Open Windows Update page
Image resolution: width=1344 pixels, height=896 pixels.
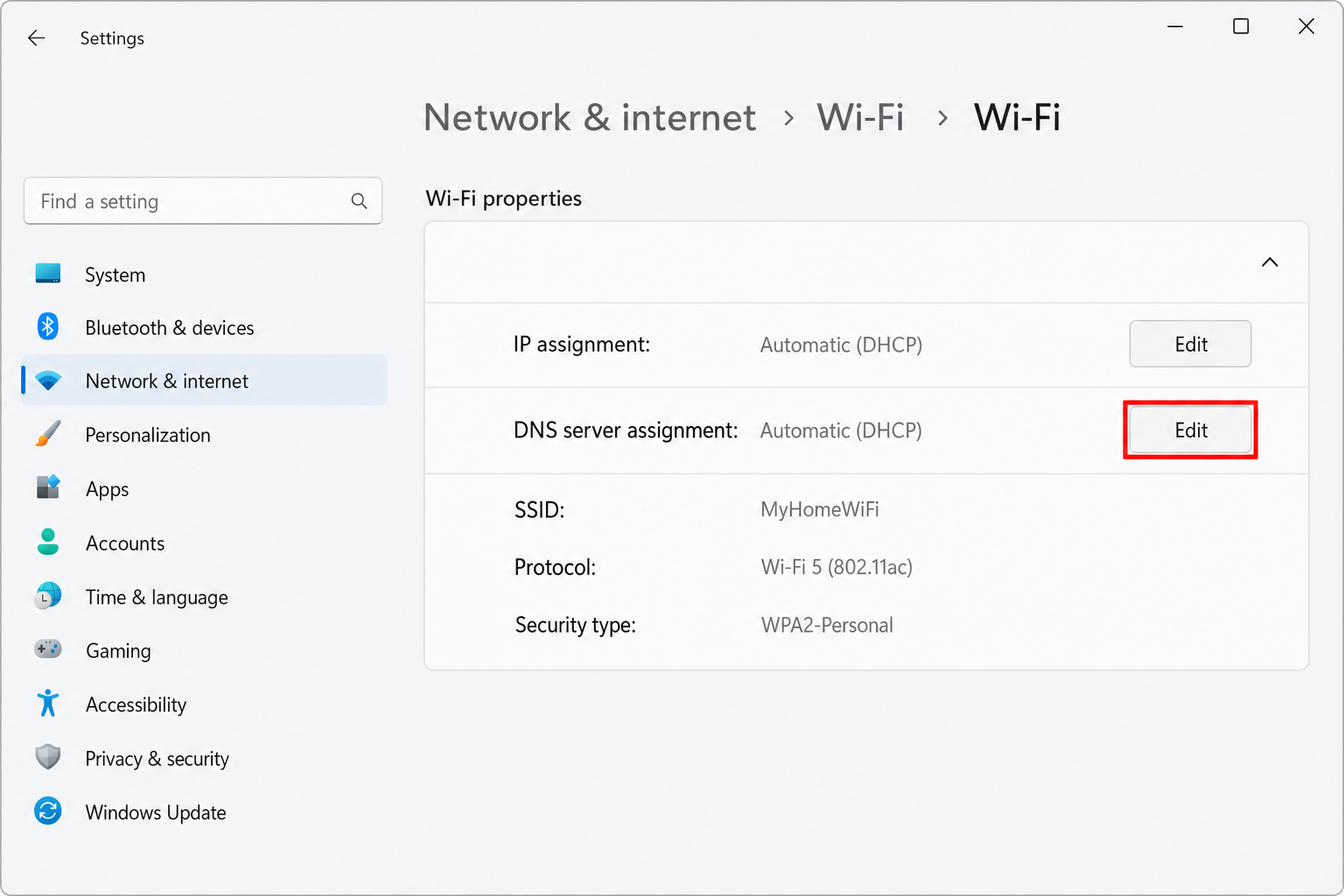(205, 812)
